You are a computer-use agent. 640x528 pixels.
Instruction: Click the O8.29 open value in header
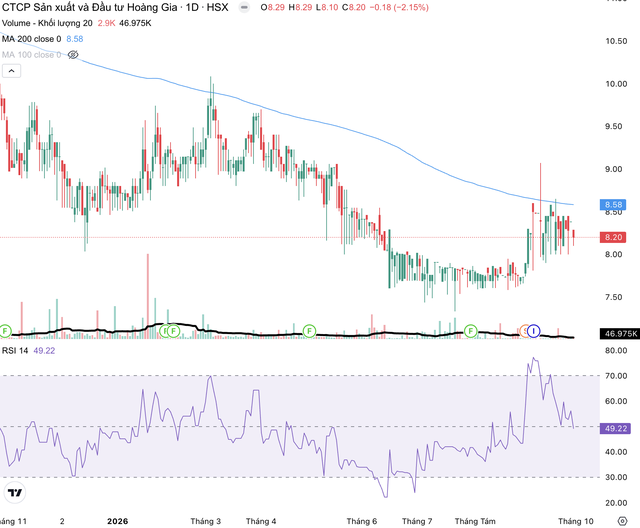pyautogui.click(x=273, y=7)
